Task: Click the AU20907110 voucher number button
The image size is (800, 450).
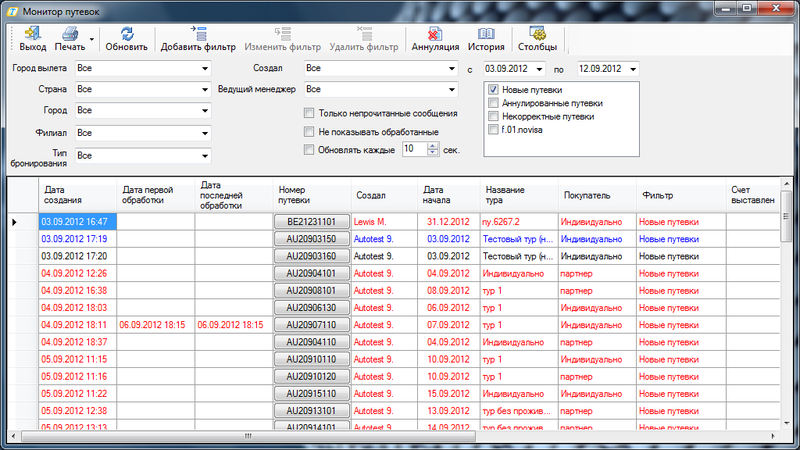Action: click(x=311, y=325)
